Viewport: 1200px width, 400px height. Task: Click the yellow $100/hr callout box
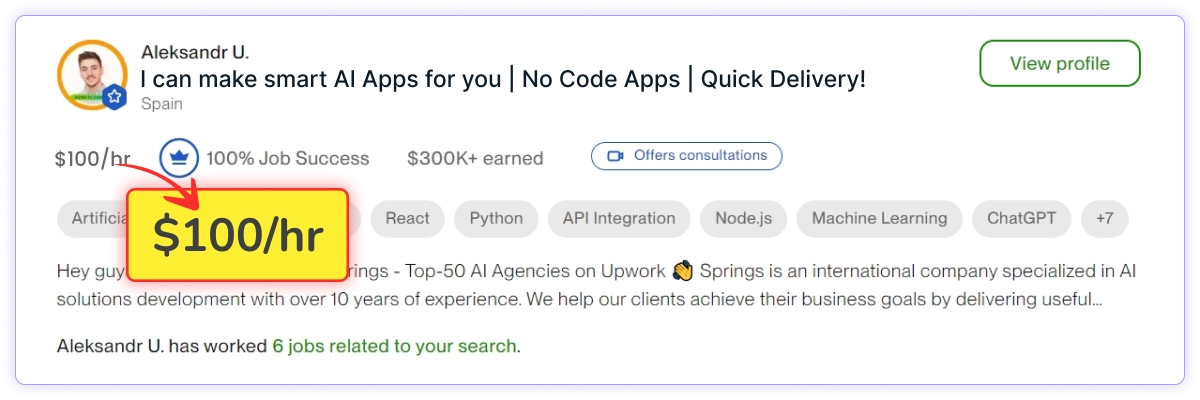coord(238,233)
